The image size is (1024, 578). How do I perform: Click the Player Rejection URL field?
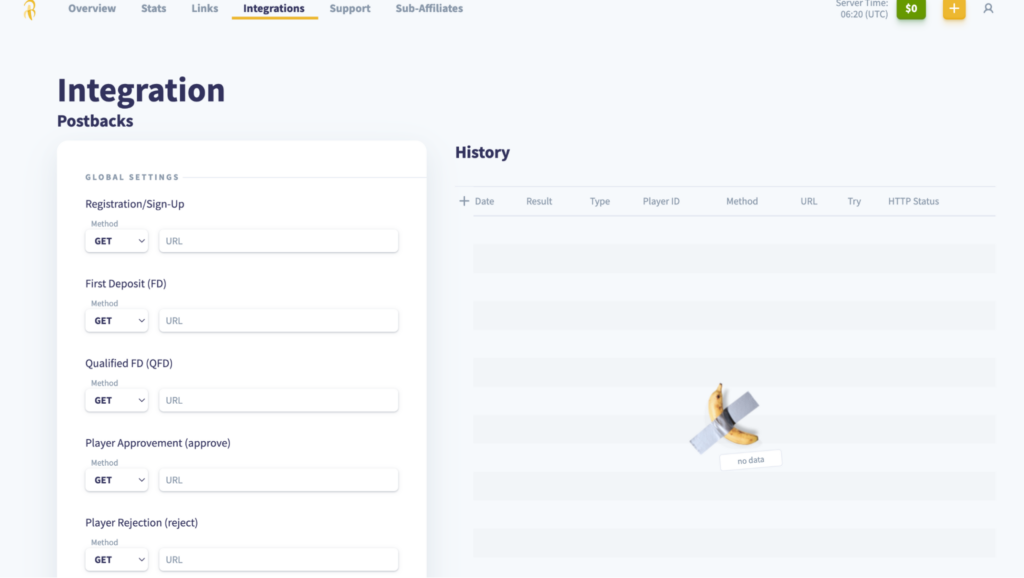(x=278, y=560)
